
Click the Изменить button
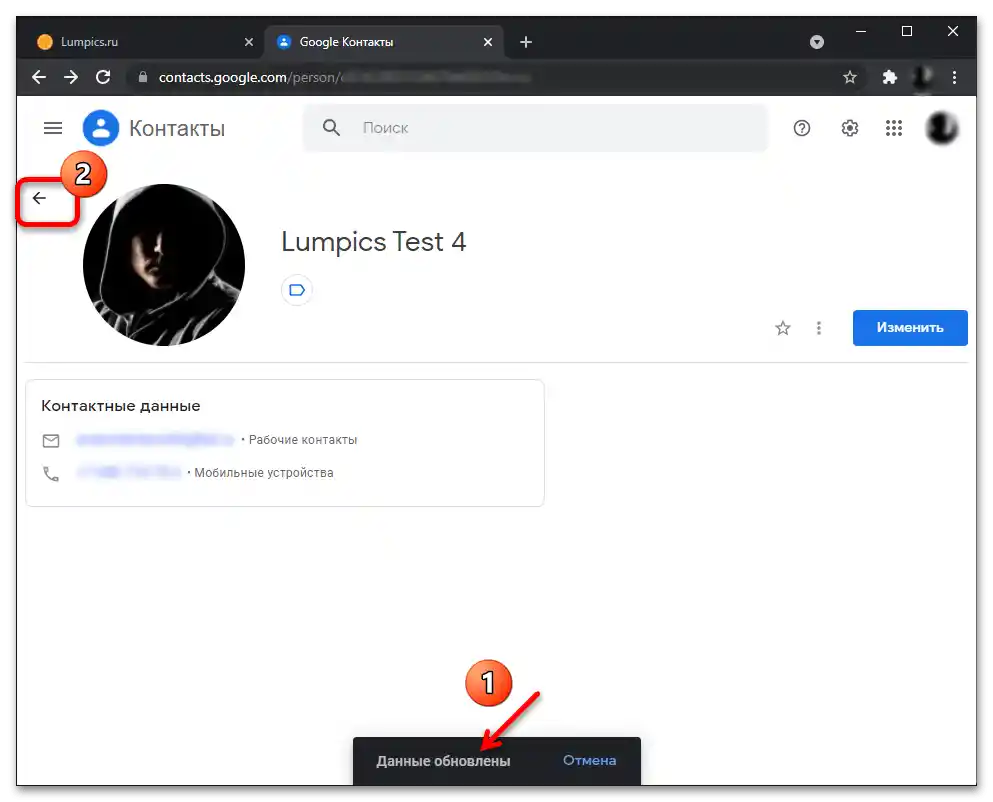(x=910, y=328)
